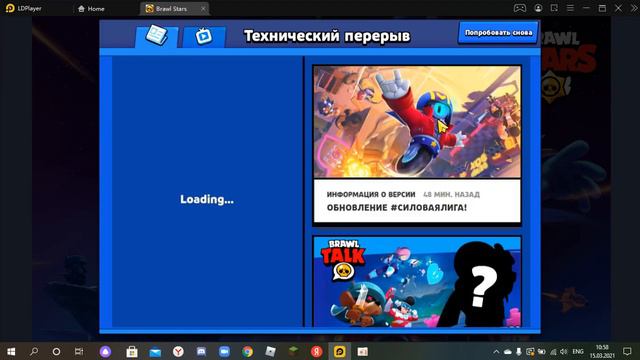Open Discord from the taskbar
Image resolution: width=640 pixels, height=360 pixels.
click(x=201, y=351)
